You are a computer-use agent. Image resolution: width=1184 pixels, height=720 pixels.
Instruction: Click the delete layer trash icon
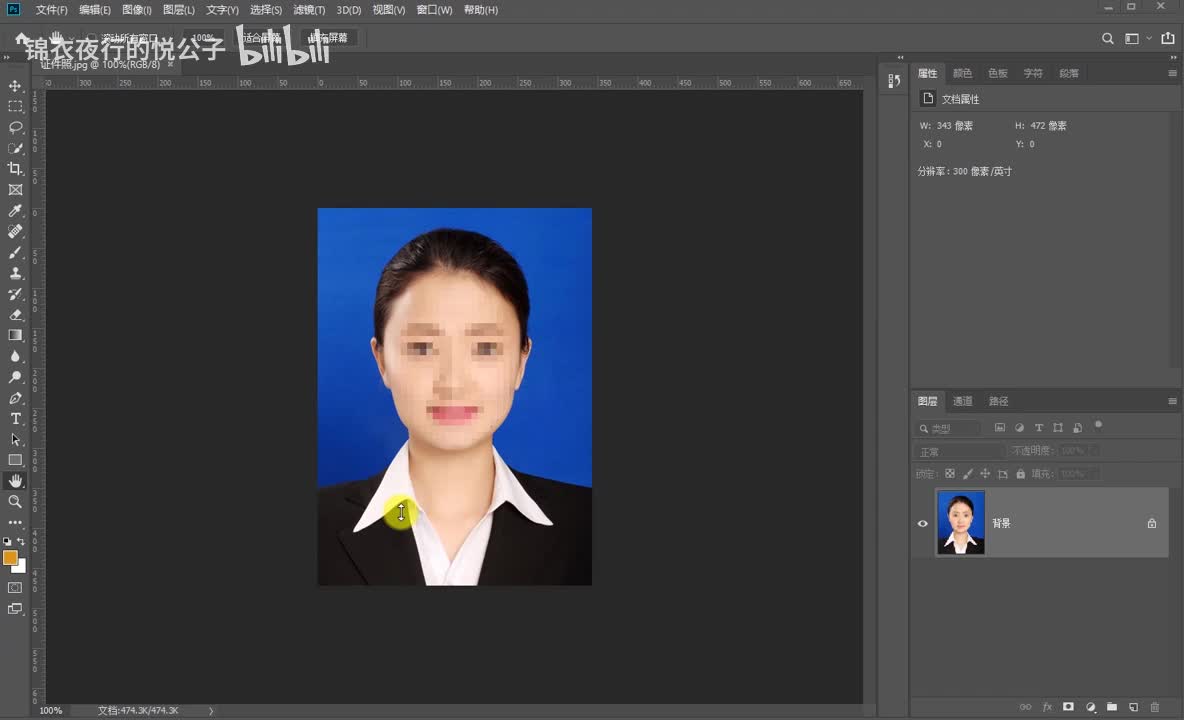coord(1155,707)
